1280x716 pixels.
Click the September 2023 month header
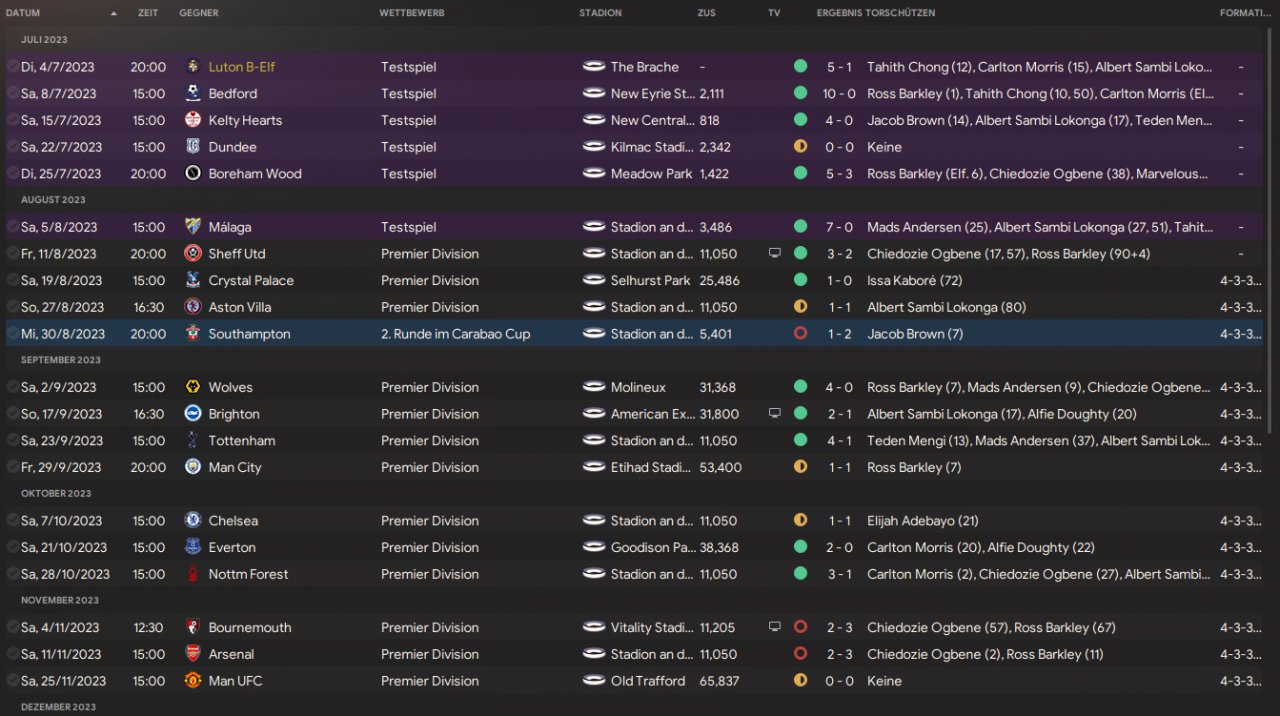pyautogui.click(x=60, y=360)
